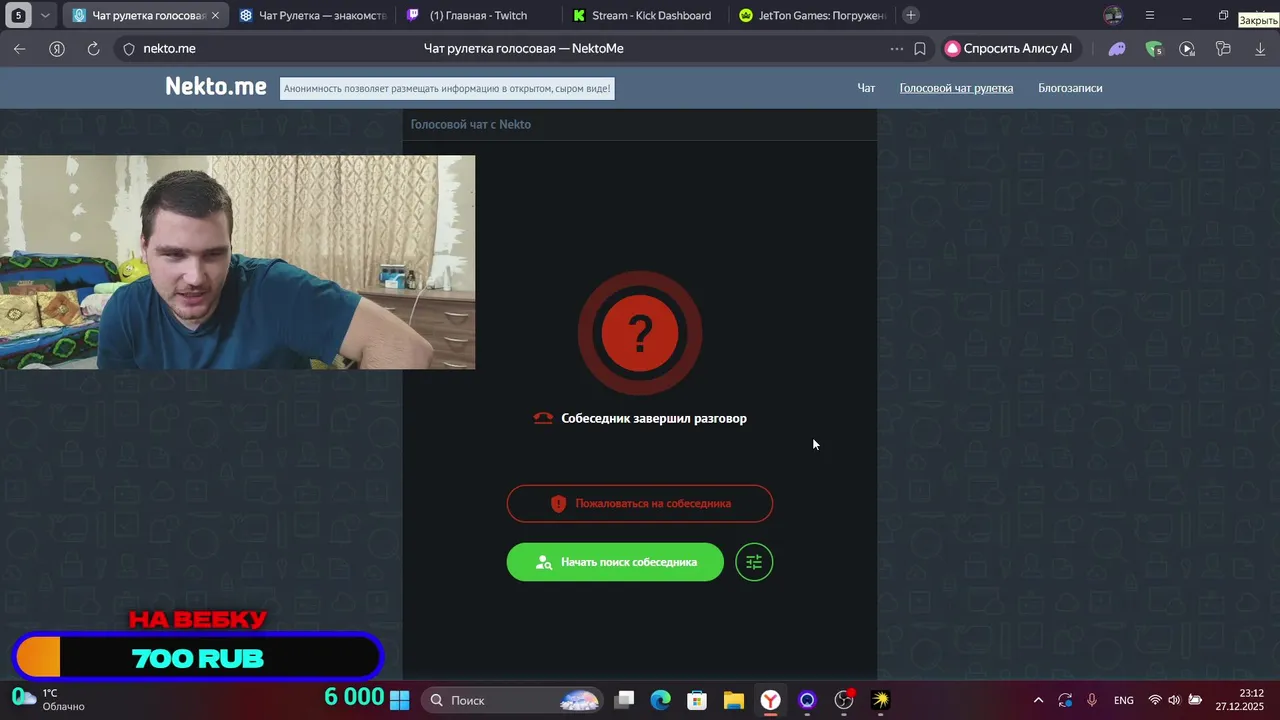Click 'Спросить Алису AI' button
Screen dimensions: 1280x720
click(x=1010, y=48)
